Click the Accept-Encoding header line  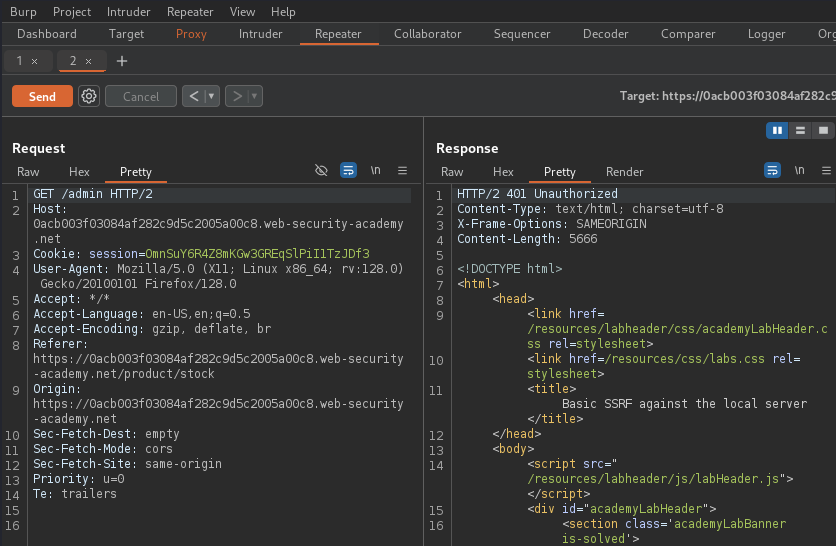coord(152,329)
